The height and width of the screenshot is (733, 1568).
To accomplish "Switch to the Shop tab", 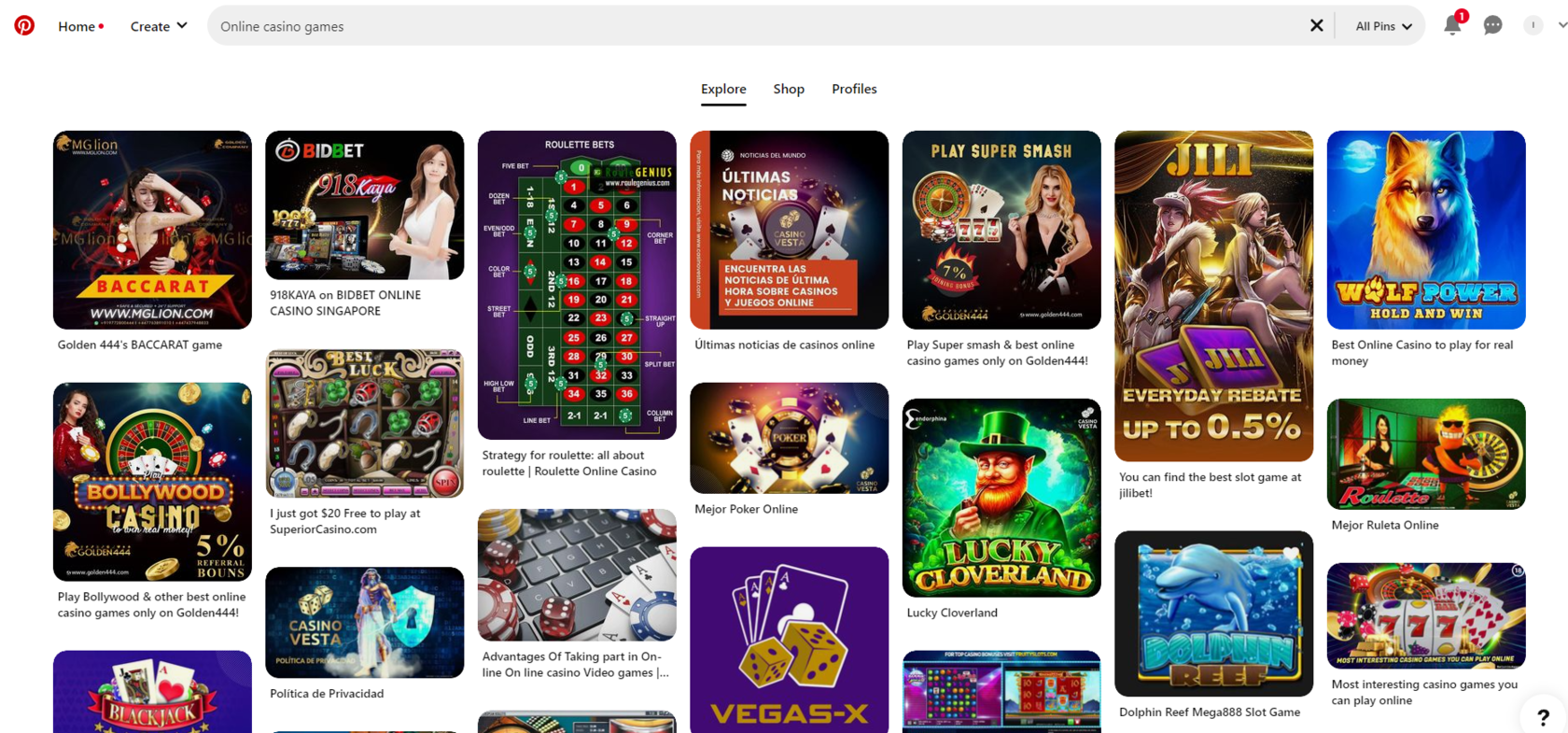I will tap(789, 89).
